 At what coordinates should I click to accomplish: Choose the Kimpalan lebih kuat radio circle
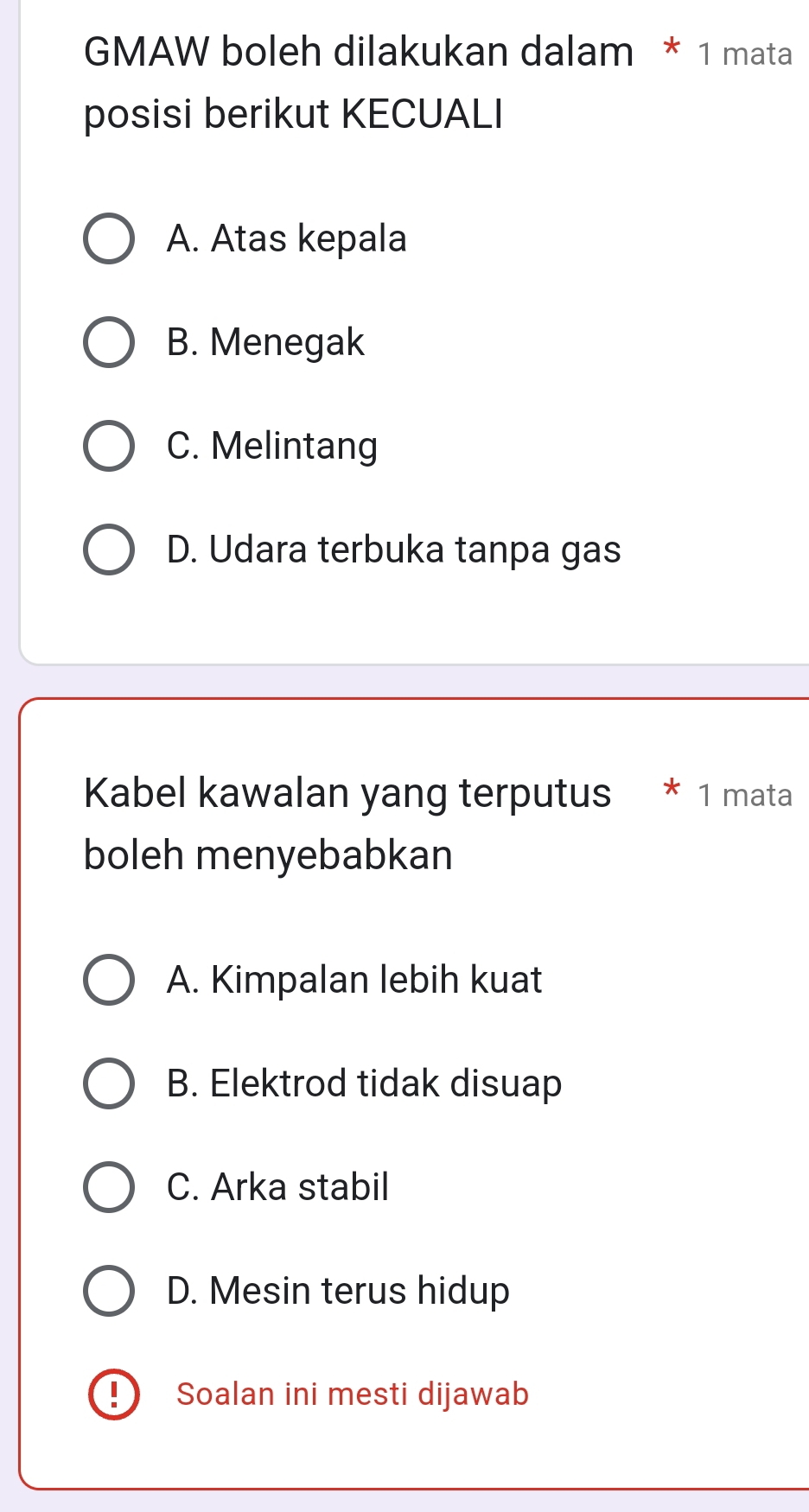(109, 980)
